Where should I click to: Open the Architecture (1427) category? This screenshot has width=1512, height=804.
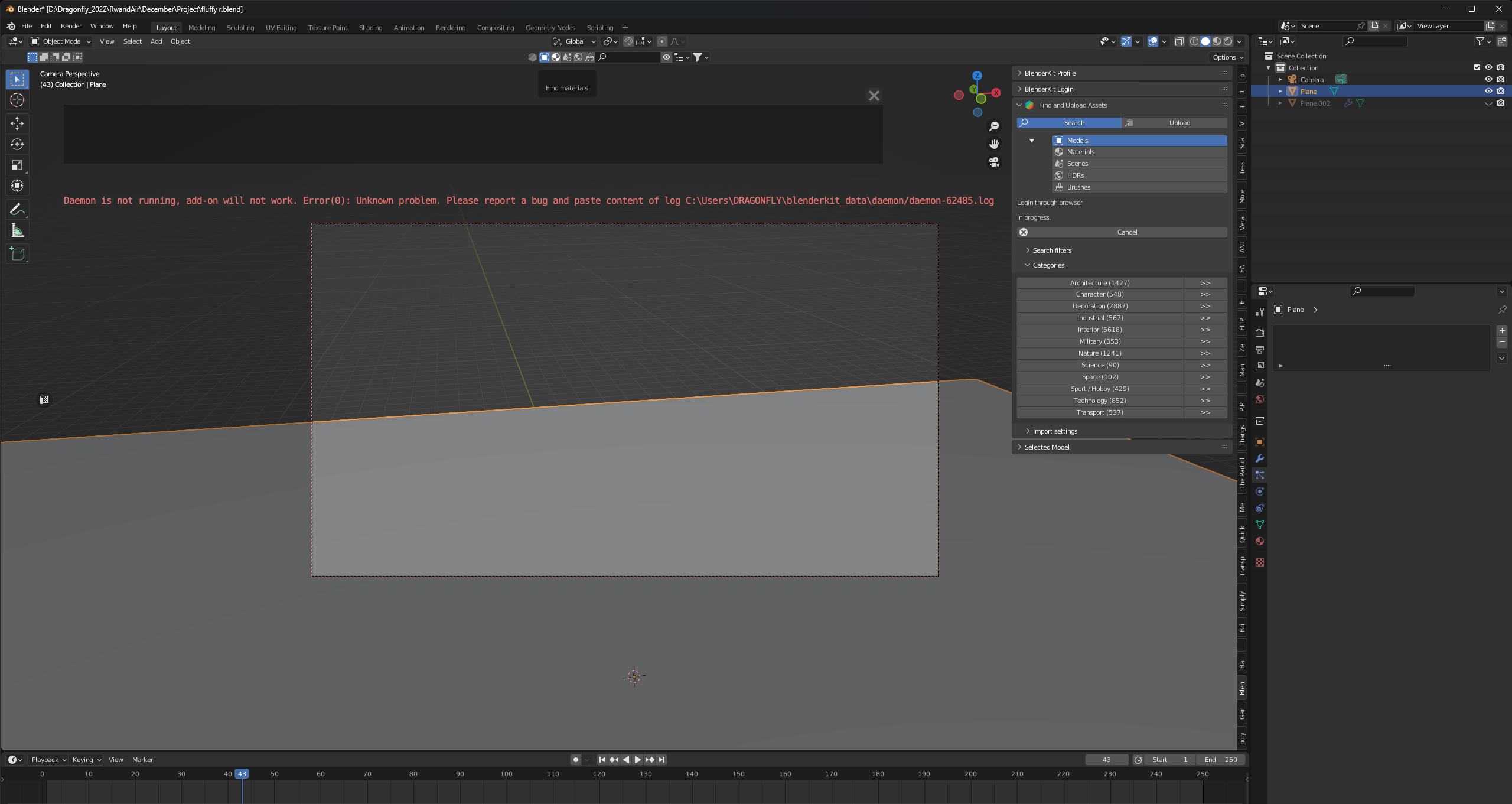pyautogui.click(x=1099, y=283)
